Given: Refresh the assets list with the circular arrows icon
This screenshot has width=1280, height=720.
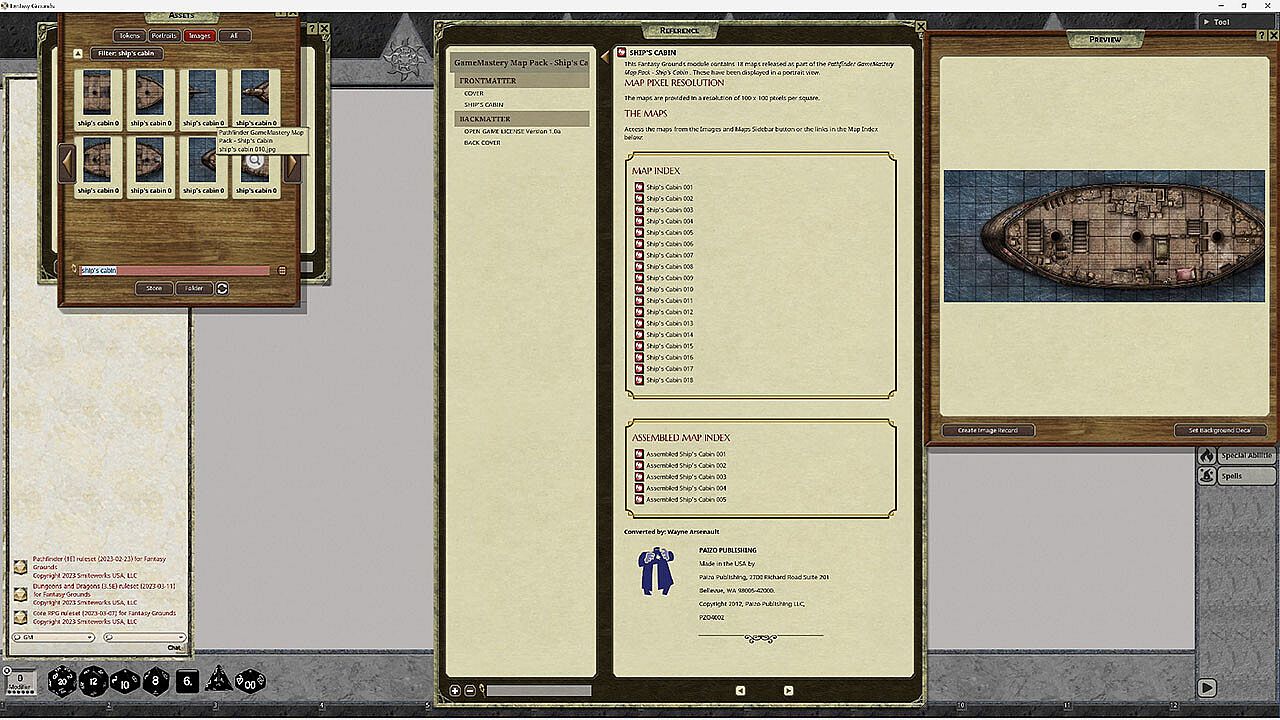Looking at the screenshot, I should pos(222,288).
